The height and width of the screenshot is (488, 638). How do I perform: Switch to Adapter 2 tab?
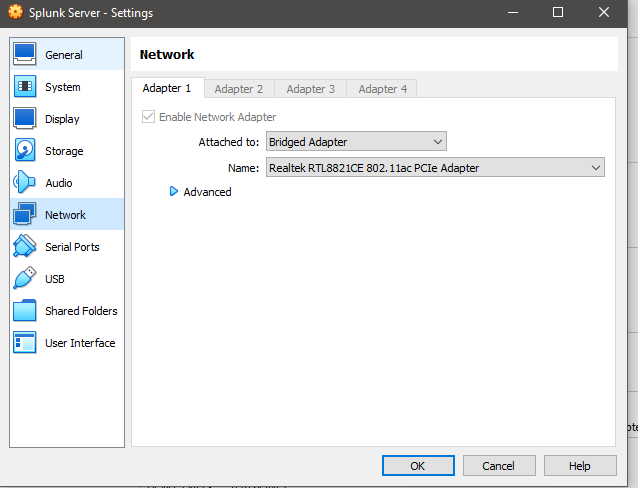point(239,89)
